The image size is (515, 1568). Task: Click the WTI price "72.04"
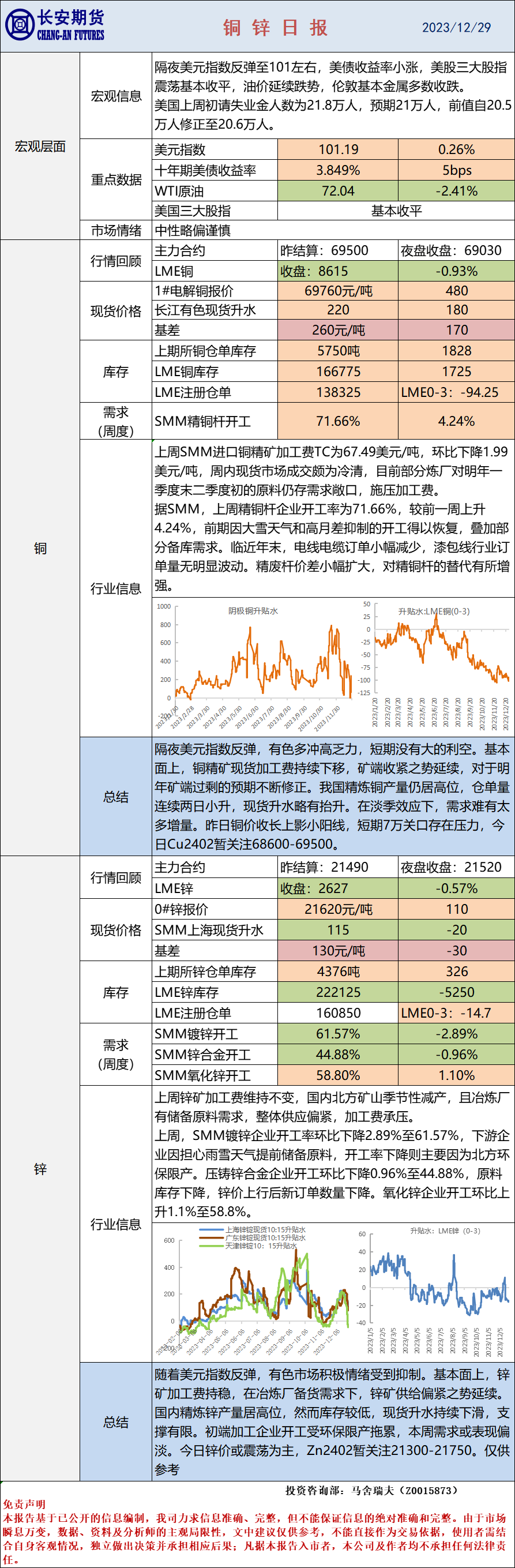pos(338,190)
